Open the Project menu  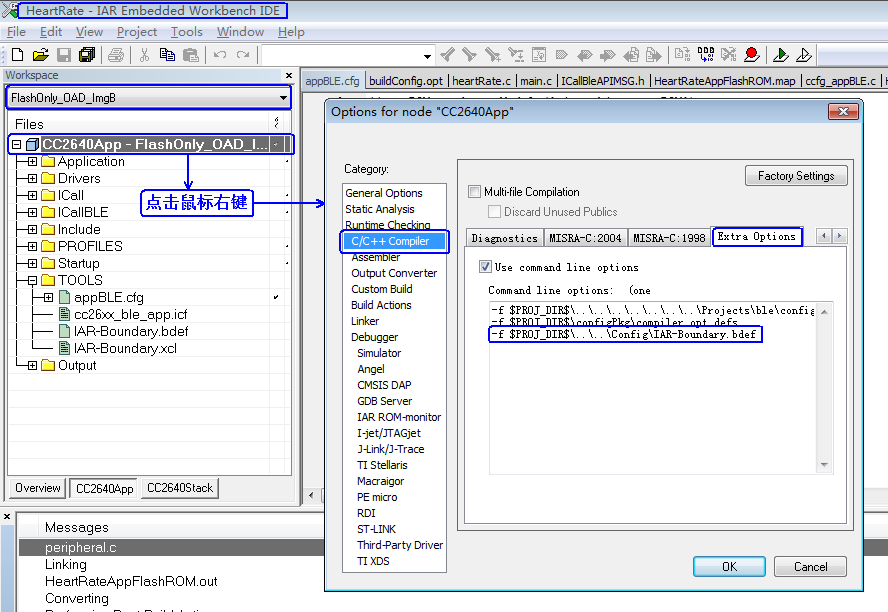[x=136, y=32]
